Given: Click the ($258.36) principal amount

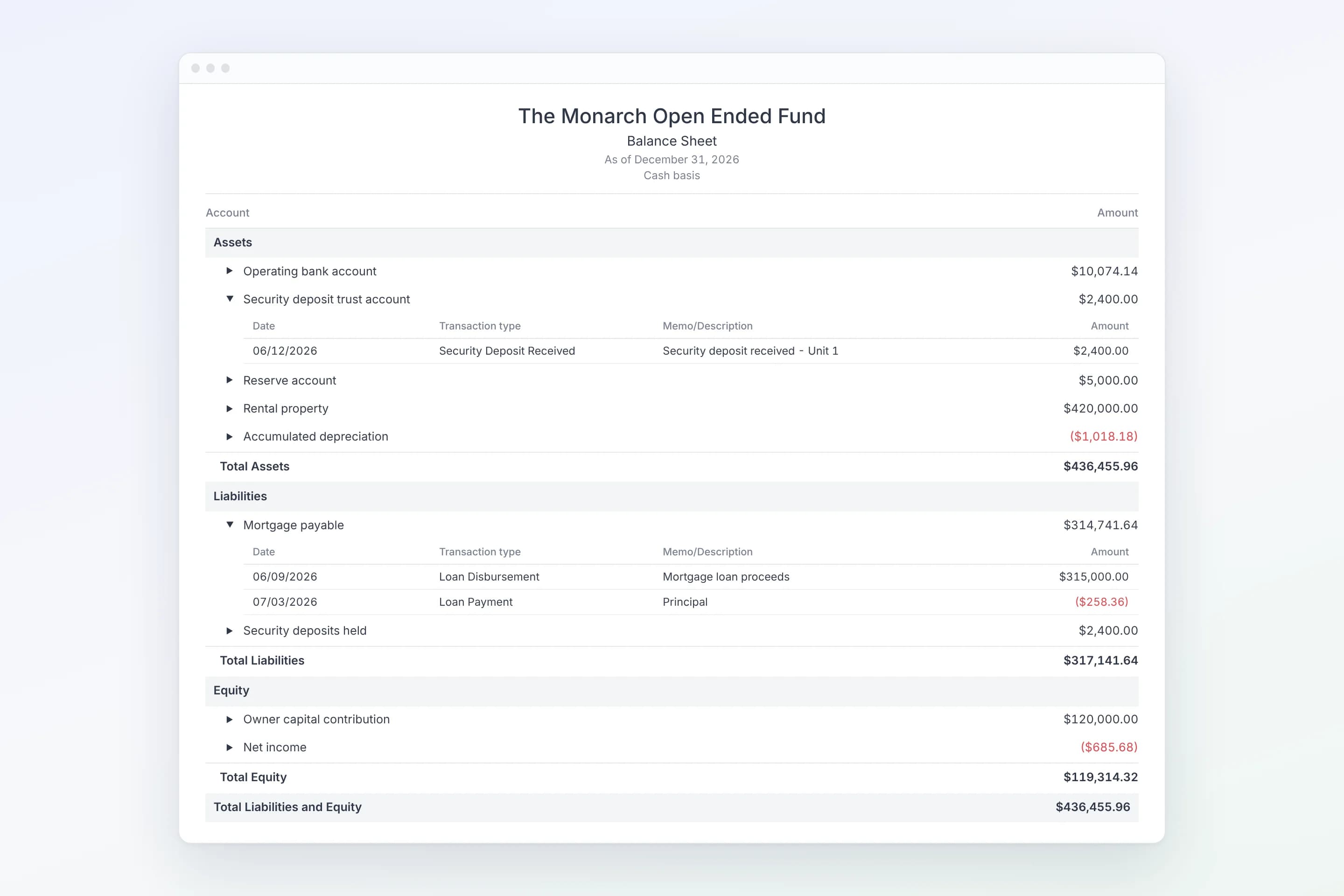Looking at the screenshot, I should point(1102,602).
